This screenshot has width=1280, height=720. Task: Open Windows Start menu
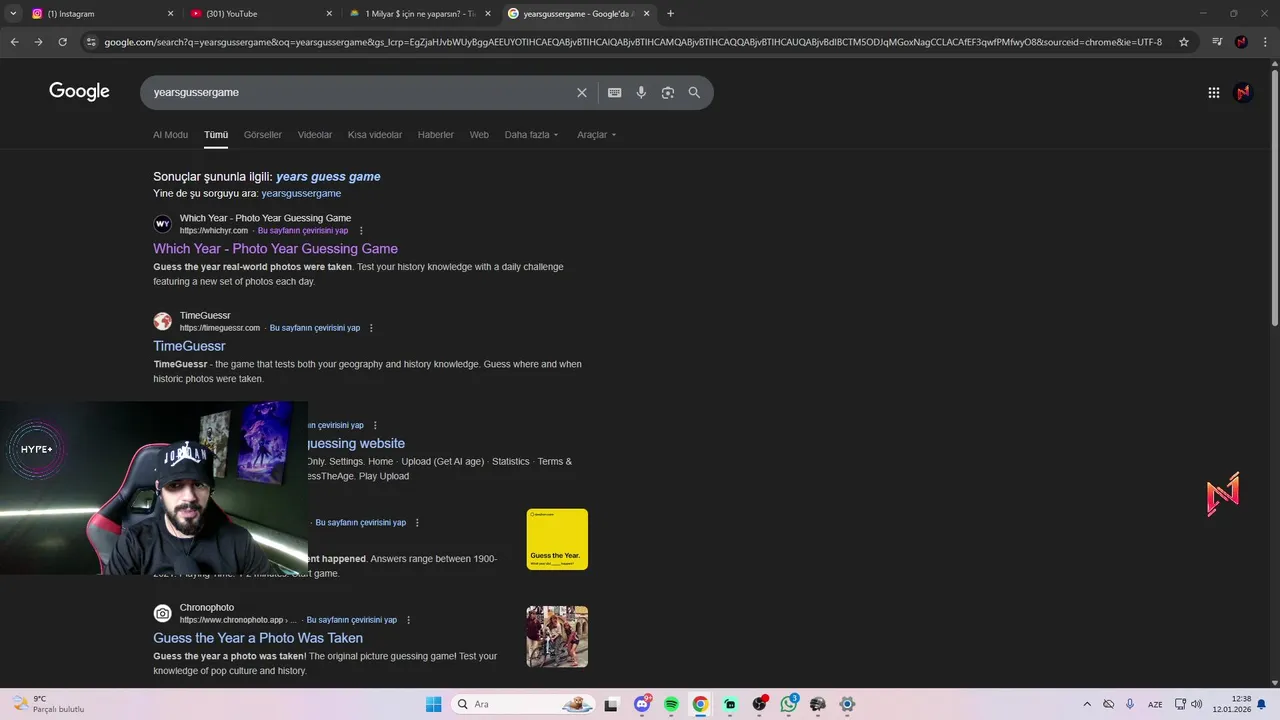click(x=433, y=704)
